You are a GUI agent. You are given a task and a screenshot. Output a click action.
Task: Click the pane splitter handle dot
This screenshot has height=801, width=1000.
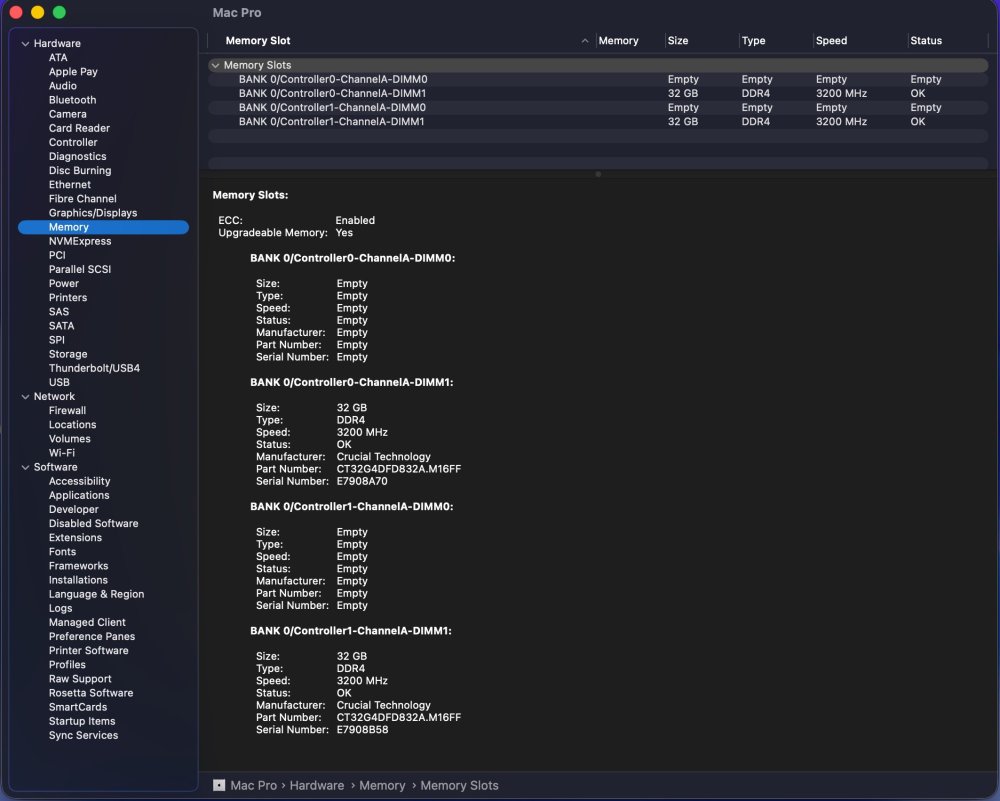(598, 174)
